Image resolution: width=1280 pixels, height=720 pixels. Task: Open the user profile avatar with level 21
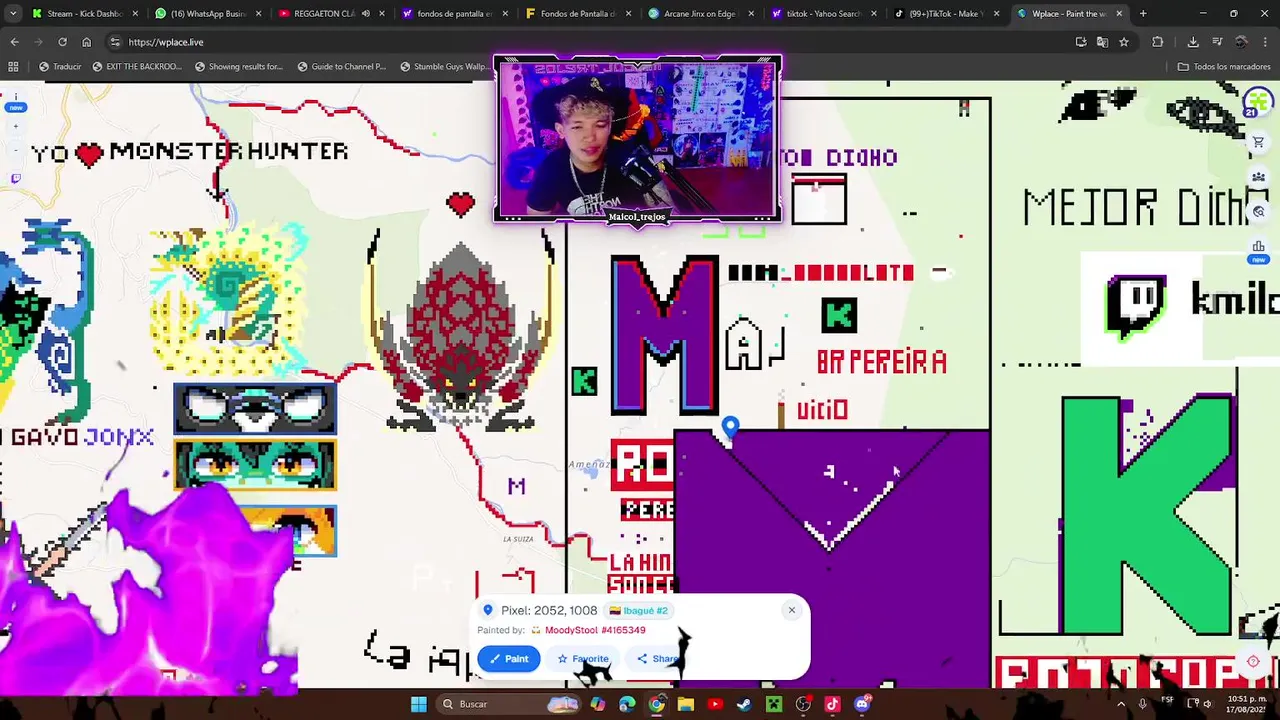click(x=1257, y=103)
